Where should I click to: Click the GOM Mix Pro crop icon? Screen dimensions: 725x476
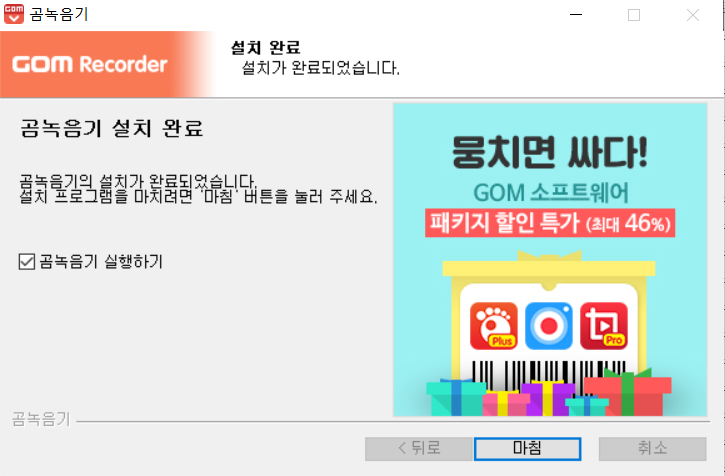(603, 326)
